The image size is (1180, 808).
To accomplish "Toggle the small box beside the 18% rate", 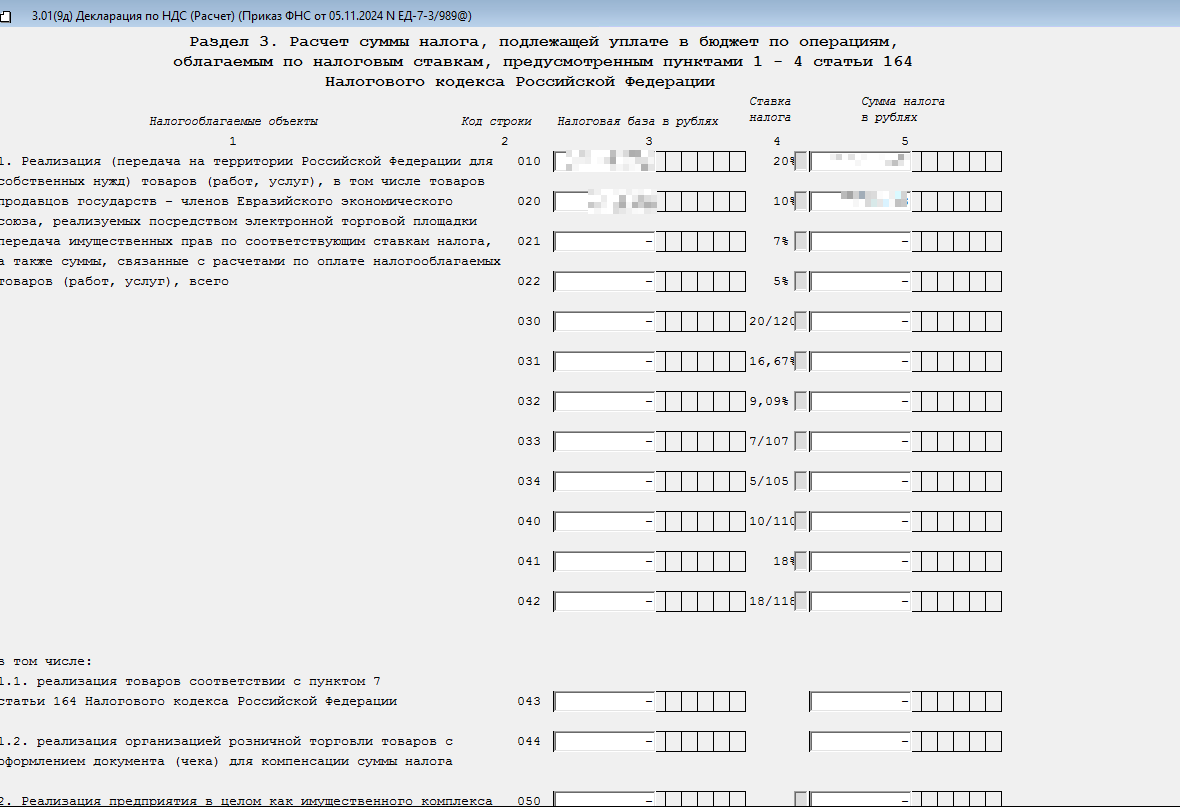I will (x=800, y=562).
